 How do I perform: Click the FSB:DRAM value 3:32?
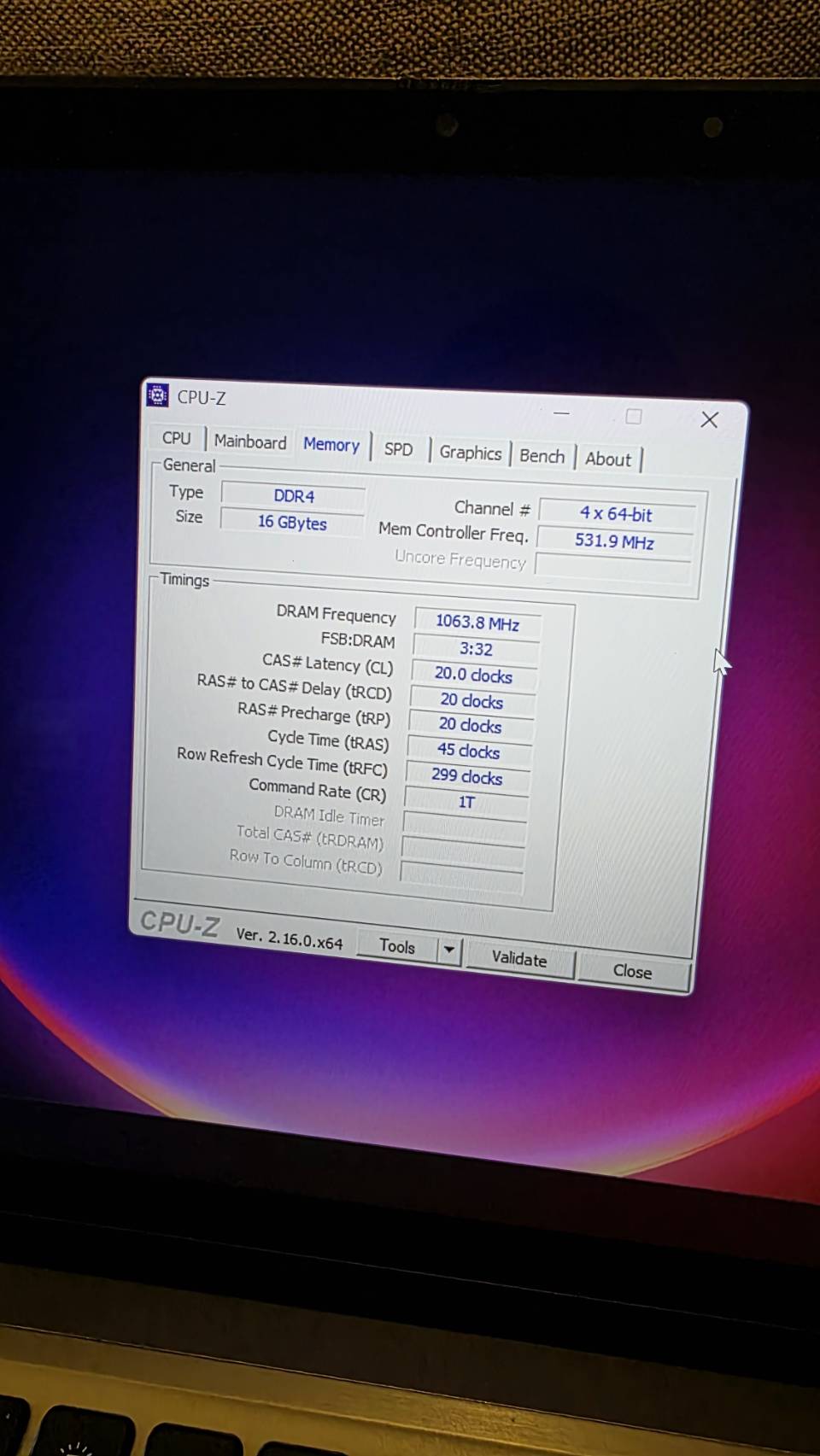(476, 648)
